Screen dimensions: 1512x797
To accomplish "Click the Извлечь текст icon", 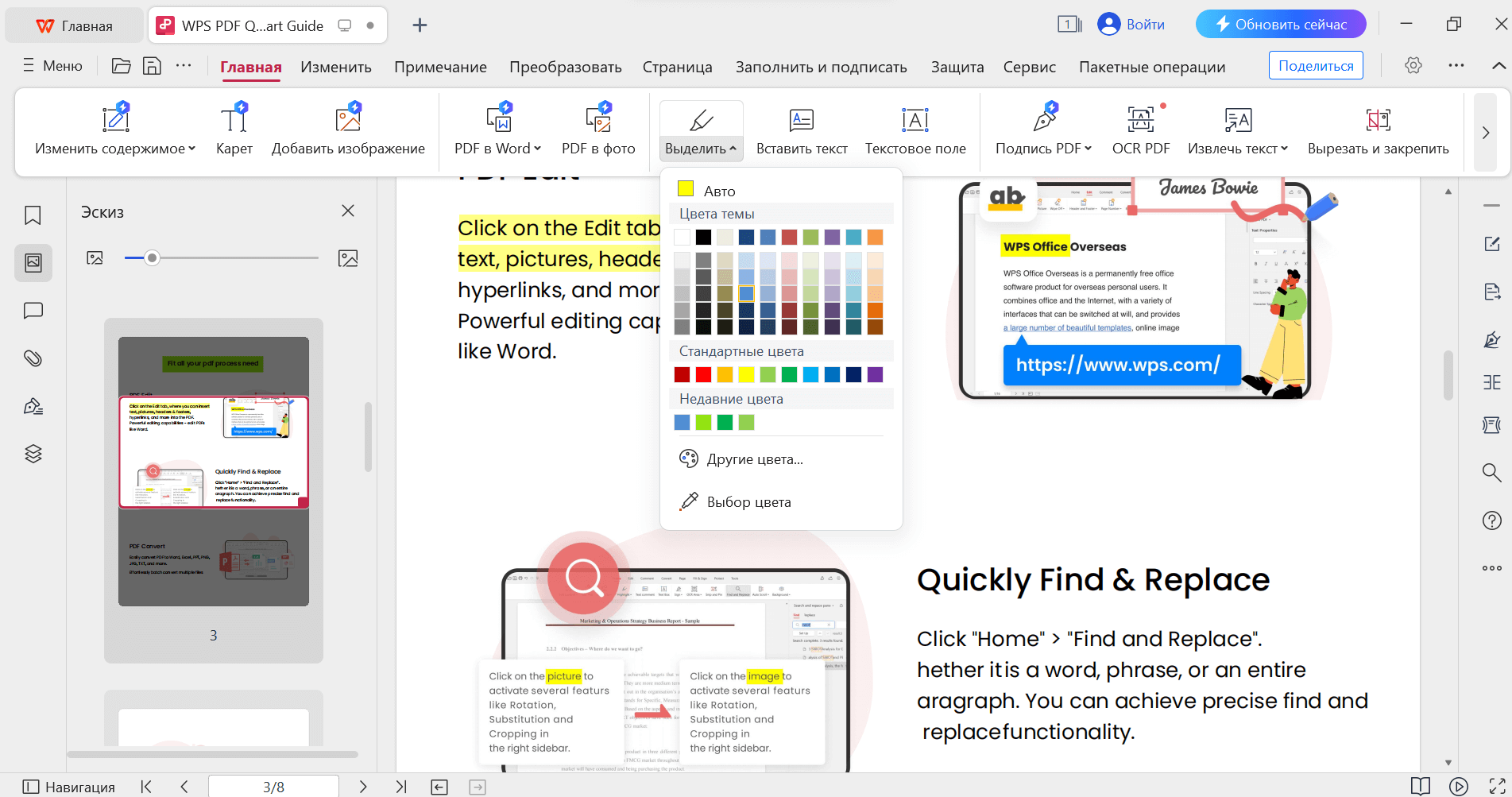I will tap(1238, 119).
